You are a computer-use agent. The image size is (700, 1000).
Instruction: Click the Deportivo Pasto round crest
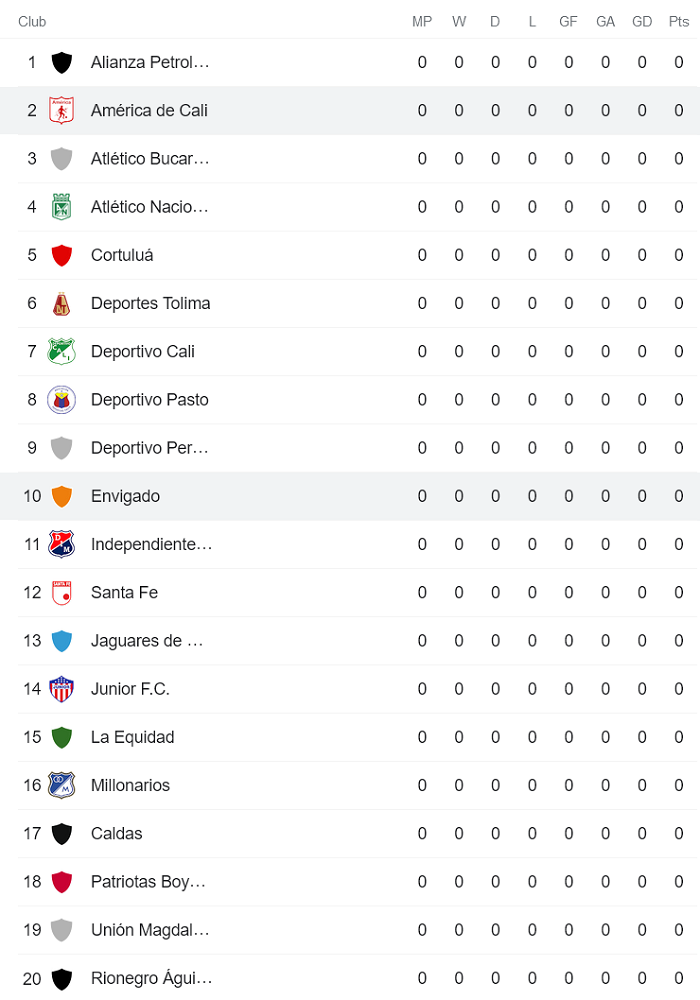click(x=62, y=400)
